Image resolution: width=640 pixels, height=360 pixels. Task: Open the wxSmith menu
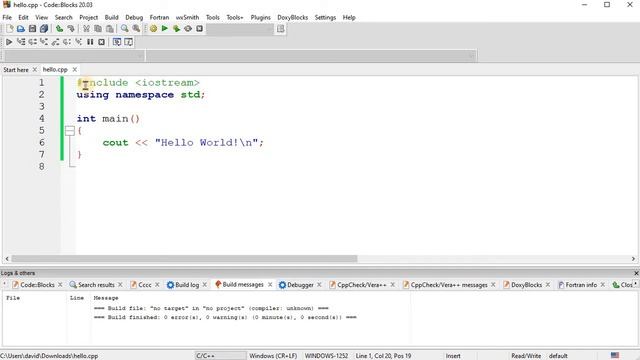pos(187,18)
